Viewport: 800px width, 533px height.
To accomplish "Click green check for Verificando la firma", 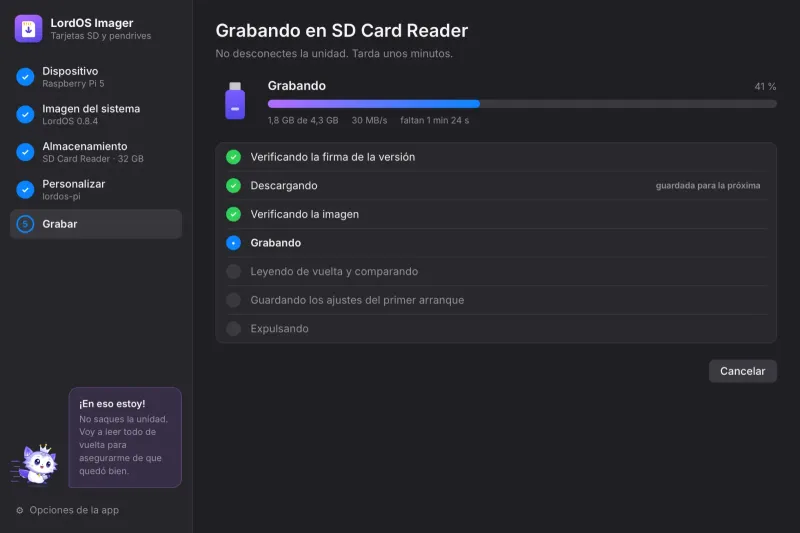I will pos(234,157).
